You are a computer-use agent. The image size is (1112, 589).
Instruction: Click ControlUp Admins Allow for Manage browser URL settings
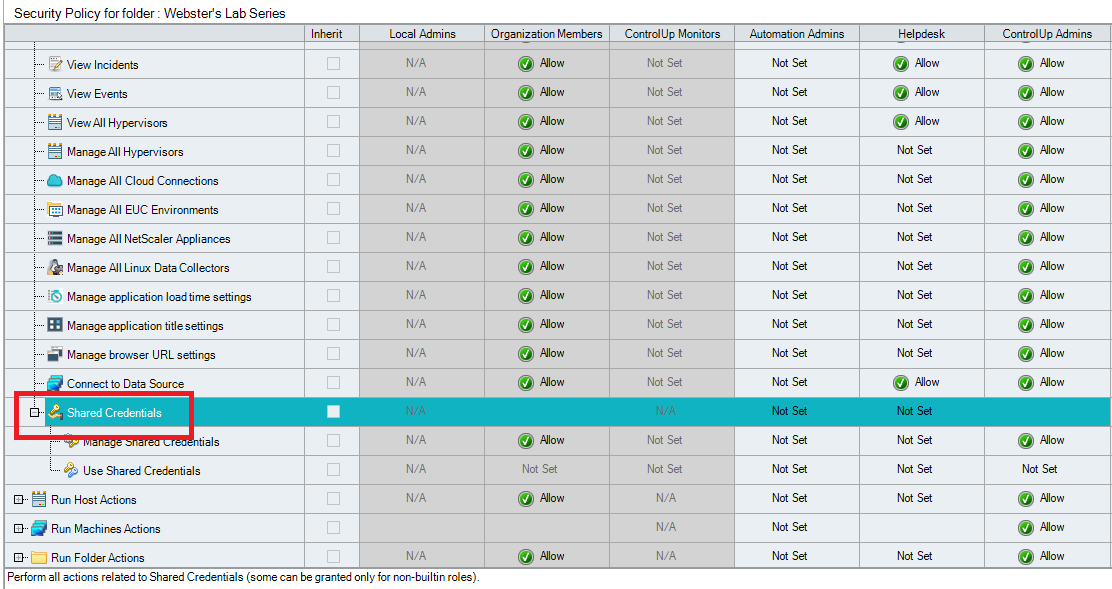pos(1041,353)
